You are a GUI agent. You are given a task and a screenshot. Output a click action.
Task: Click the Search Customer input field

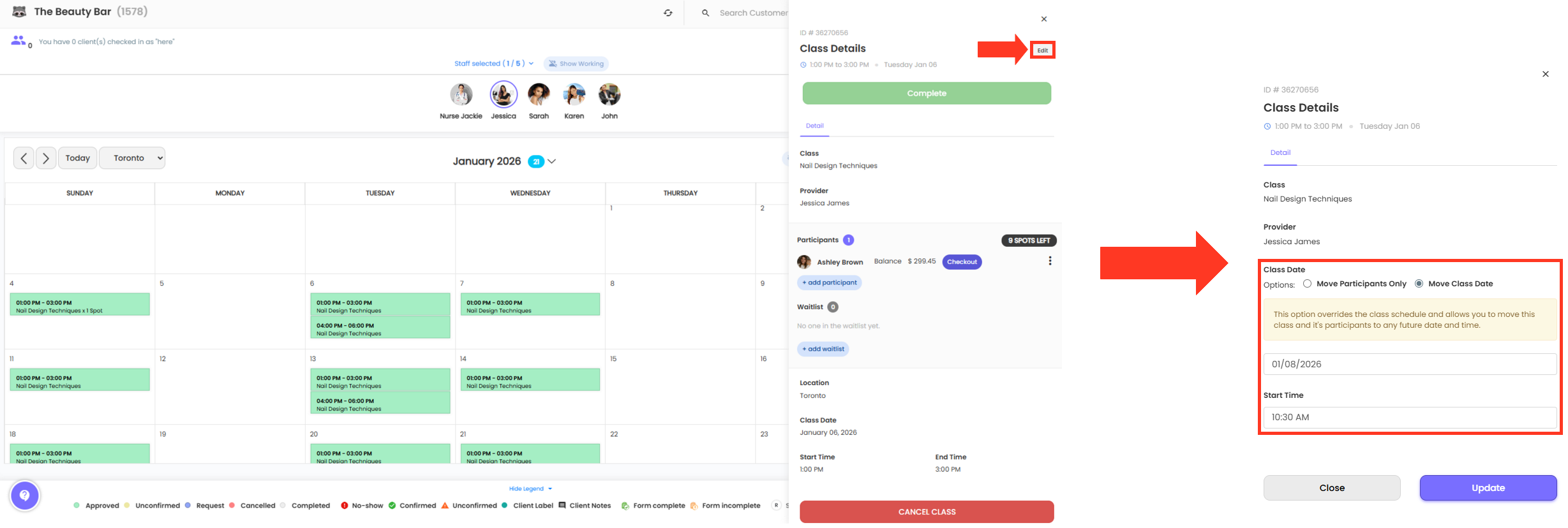pyautogui.click(x=753, y=13)
